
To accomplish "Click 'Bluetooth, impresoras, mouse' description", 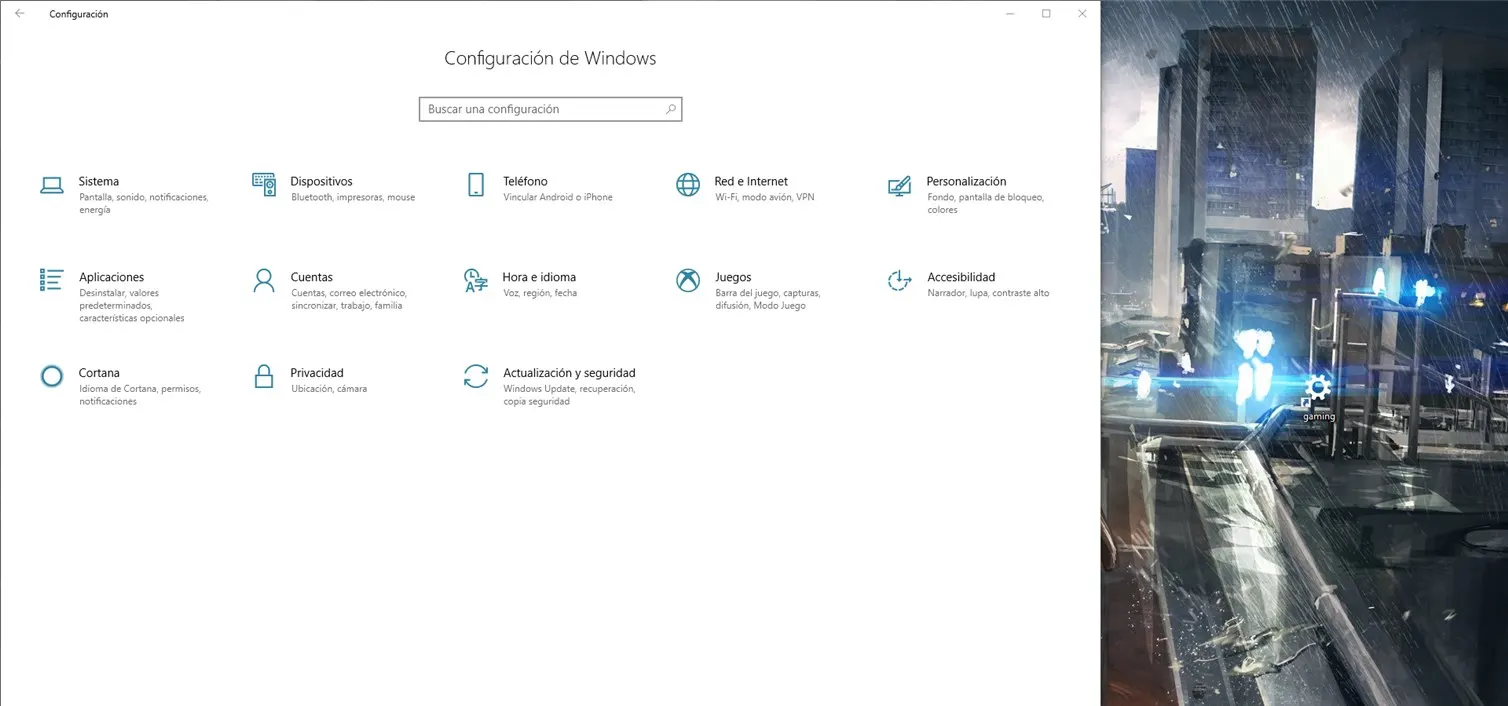I will coord(353,198).
